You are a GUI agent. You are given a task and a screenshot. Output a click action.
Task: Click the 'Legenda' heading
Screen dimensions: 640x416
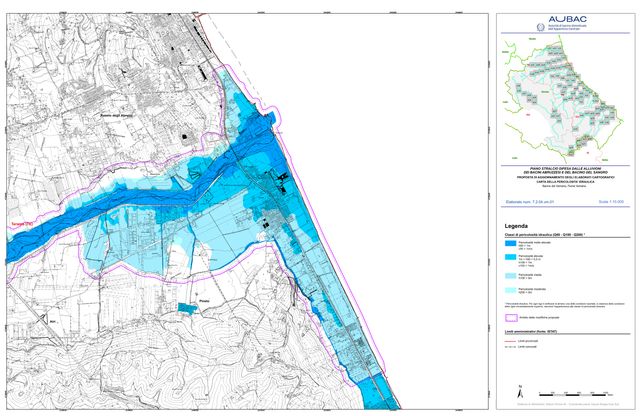tap(516, 224)
